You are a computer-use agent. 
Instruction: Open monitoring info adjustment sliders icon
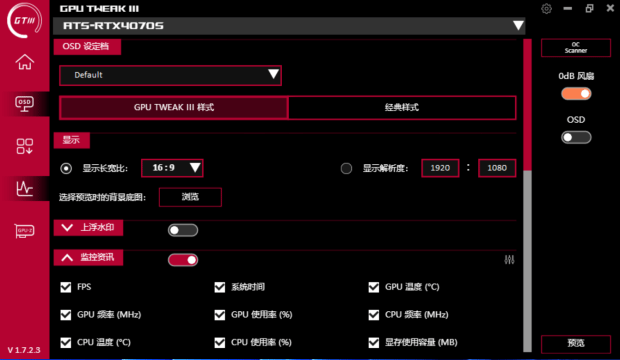tap(509, 260)
